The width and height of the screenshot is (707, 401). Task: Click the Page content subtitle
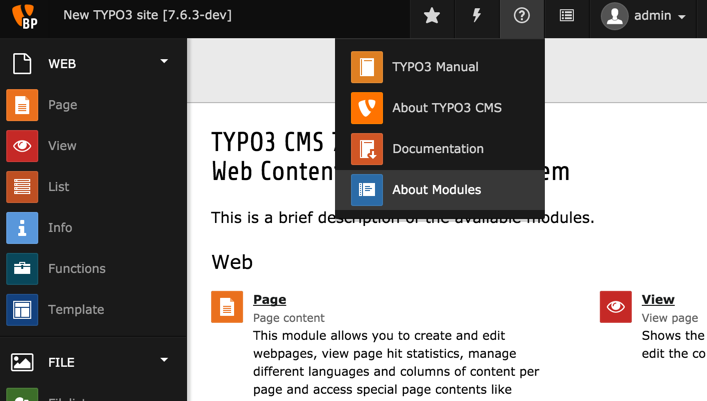click(x=289, y=318)
